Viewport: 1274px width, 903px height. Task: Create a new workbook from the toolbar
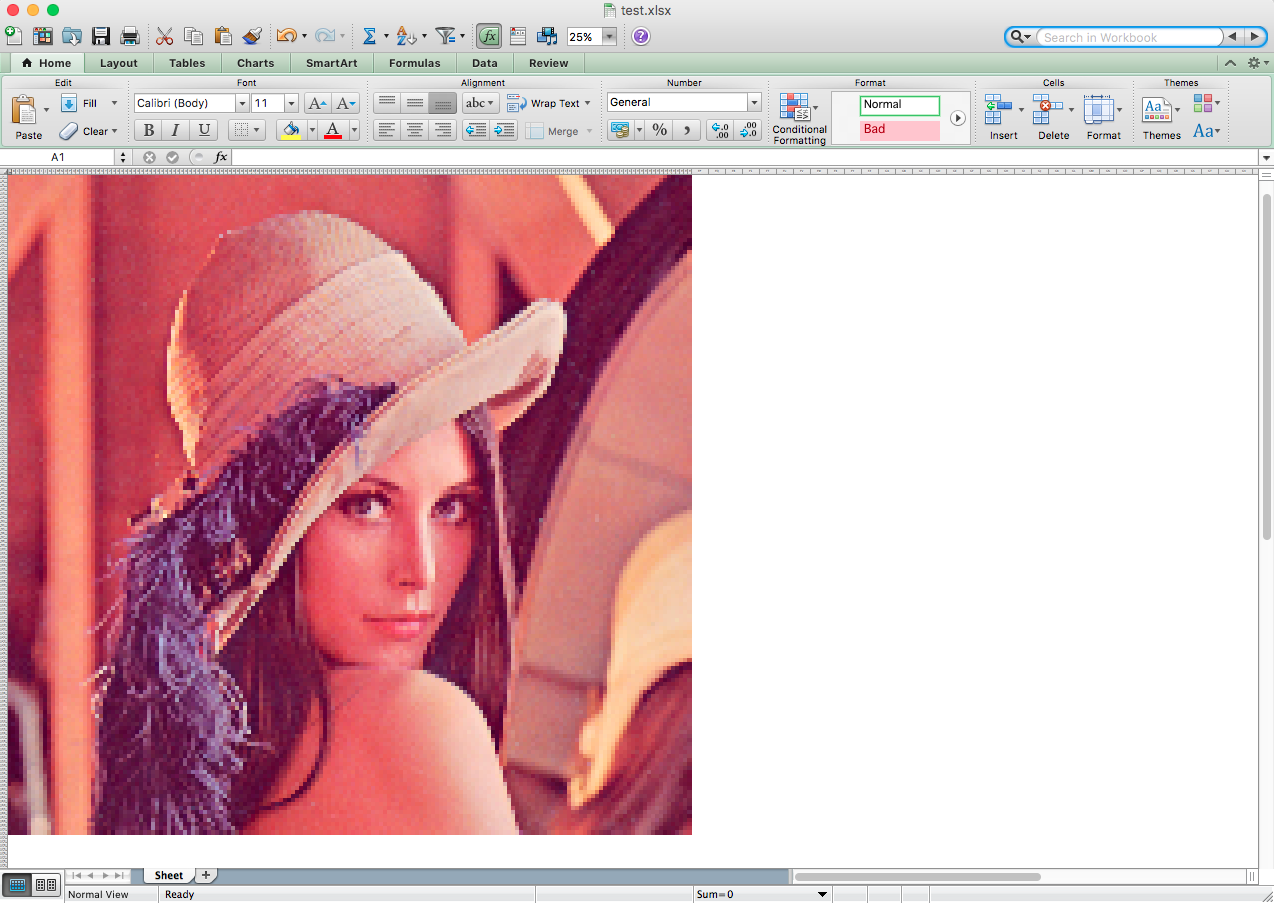13,36
